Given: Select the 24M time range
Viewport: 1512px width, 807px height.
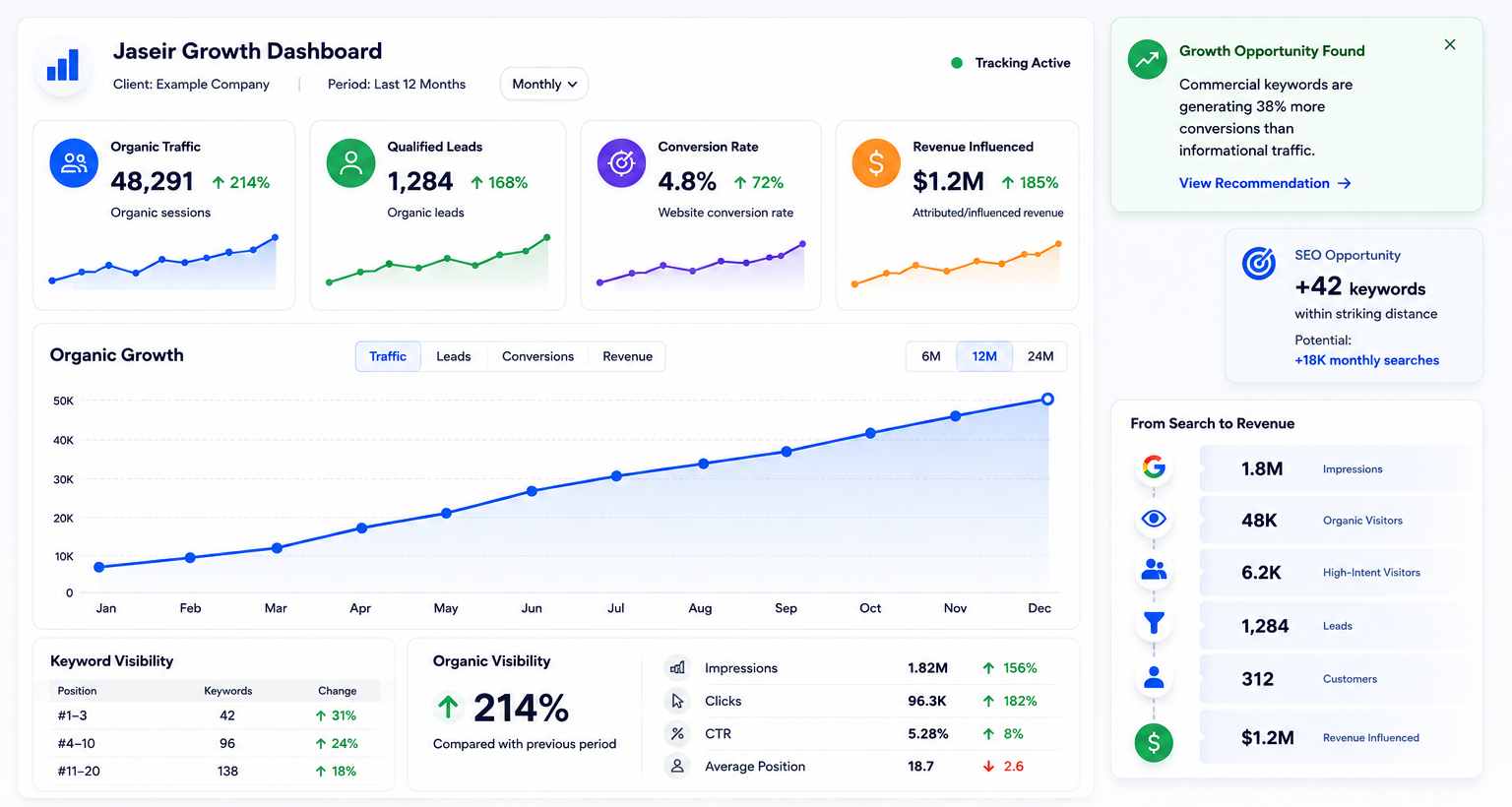Looking at the screenshot, I should coord(1040,356).
